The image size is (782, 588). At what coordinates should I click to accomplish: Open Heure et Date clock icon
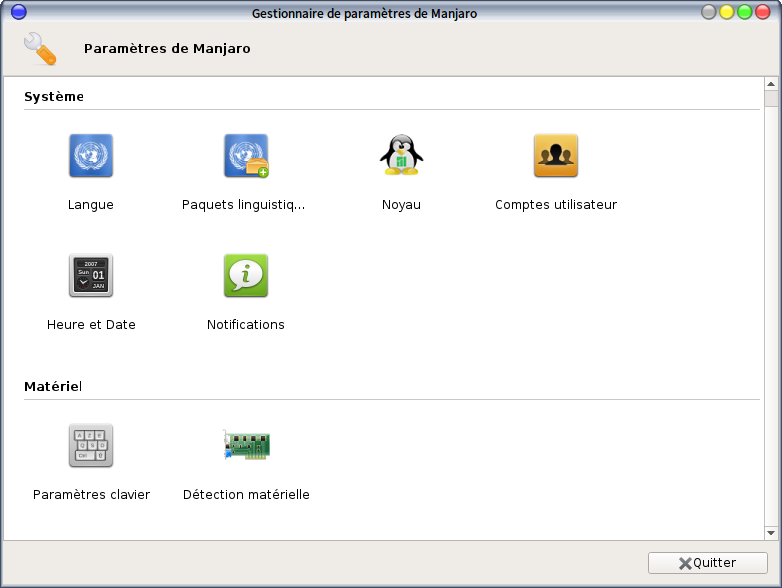91,275
